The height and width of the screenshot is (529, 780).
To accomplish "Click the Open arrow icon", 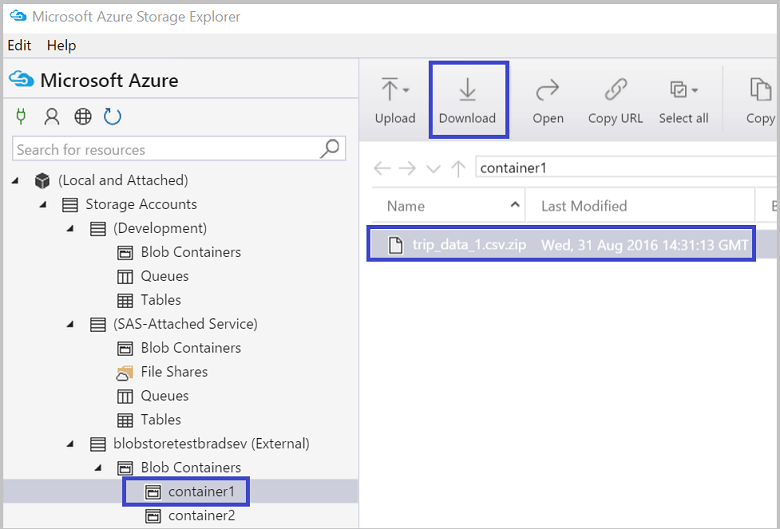I will pos(547,91).
